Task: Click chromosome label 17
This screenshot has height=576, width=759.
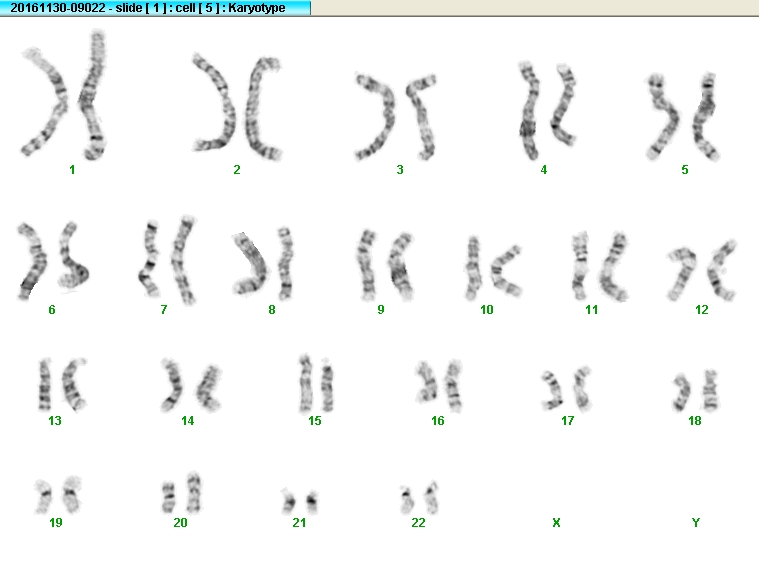Action: point(567,421)
